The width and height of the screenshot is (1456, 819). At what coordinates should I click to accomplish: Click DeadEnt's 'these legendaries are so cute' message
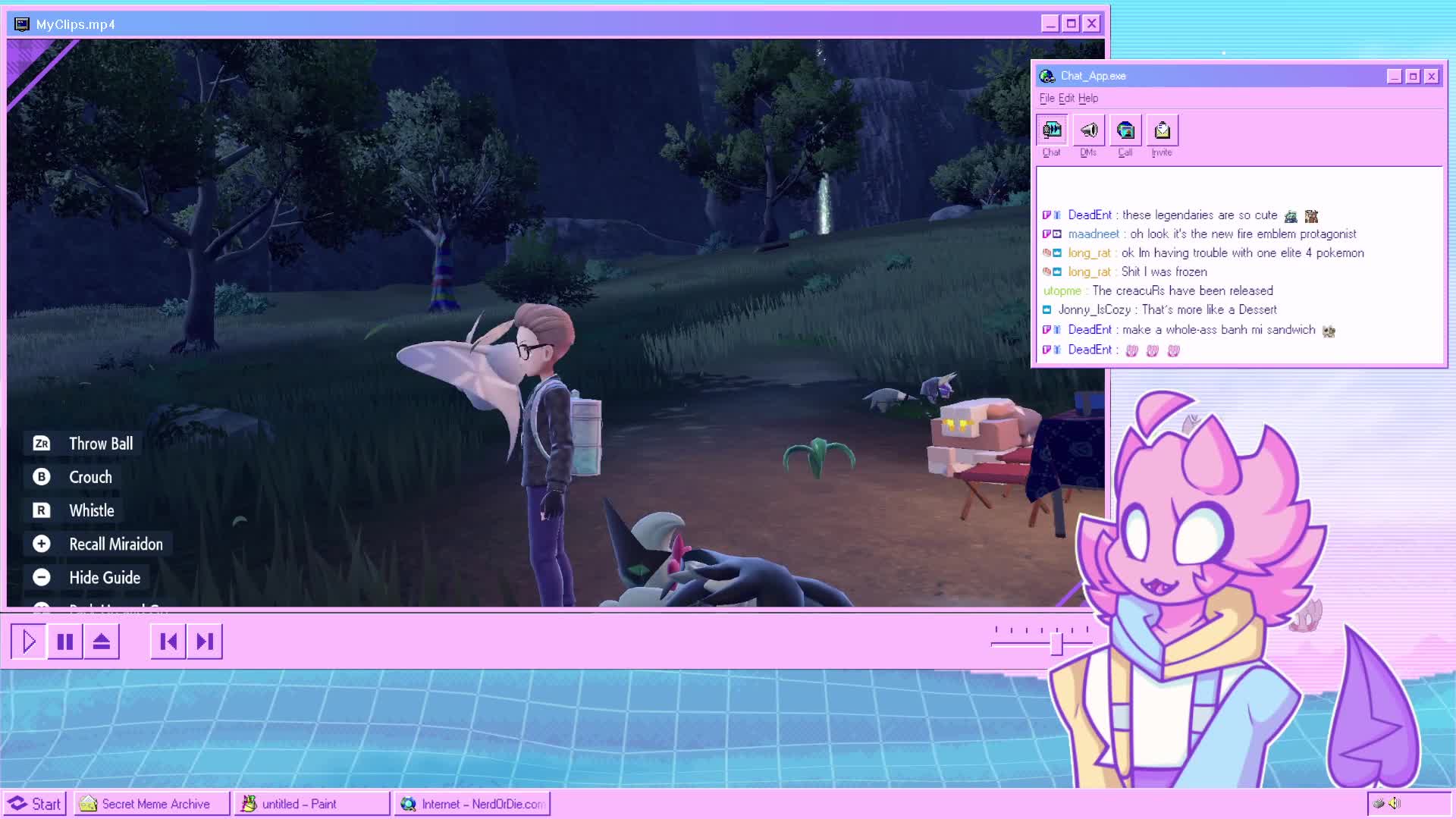(1180, 215)
